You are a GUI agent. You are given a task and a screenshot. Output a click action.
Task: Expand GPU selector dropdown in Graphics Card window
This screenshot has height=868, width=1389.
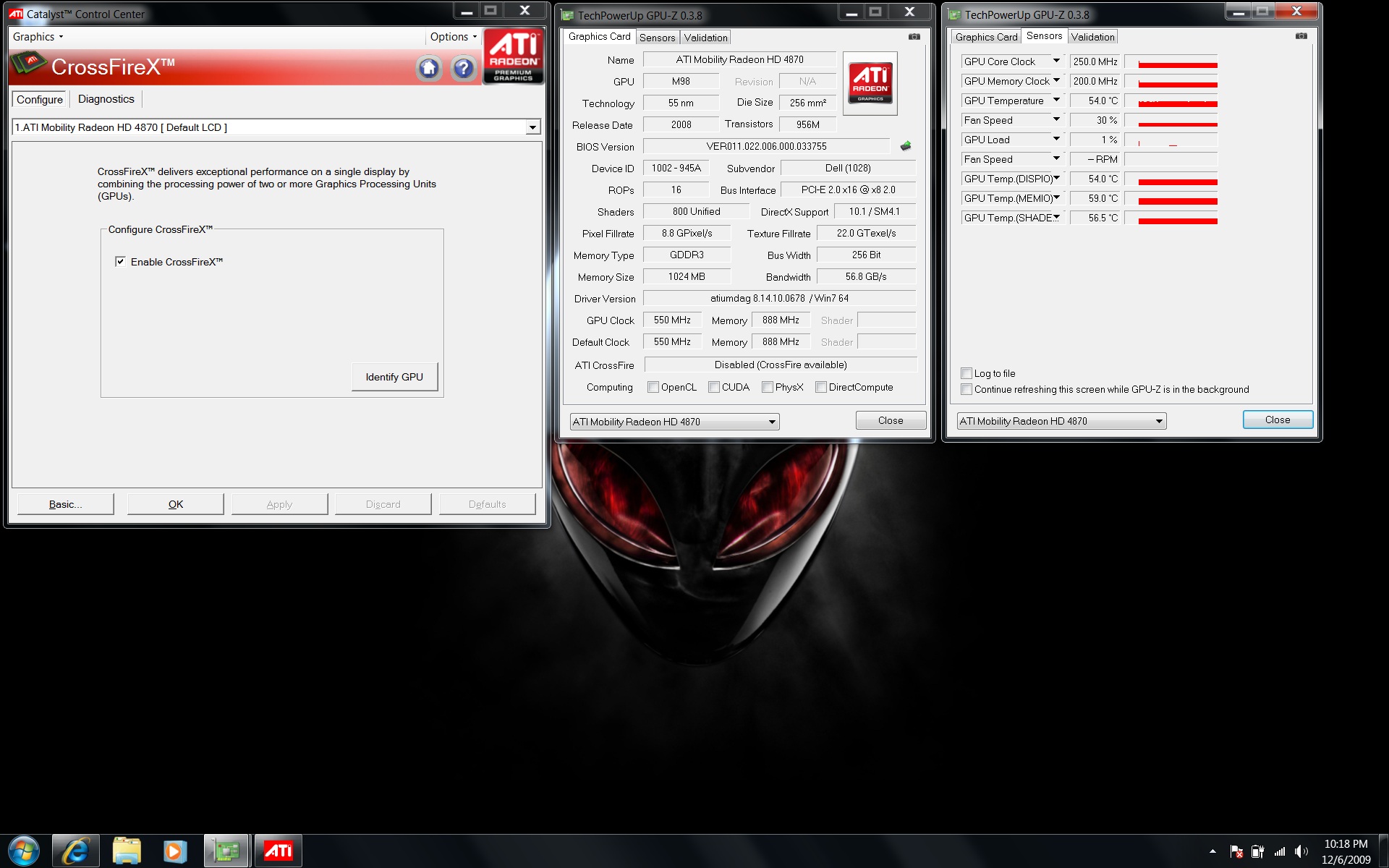click(772, 422)
